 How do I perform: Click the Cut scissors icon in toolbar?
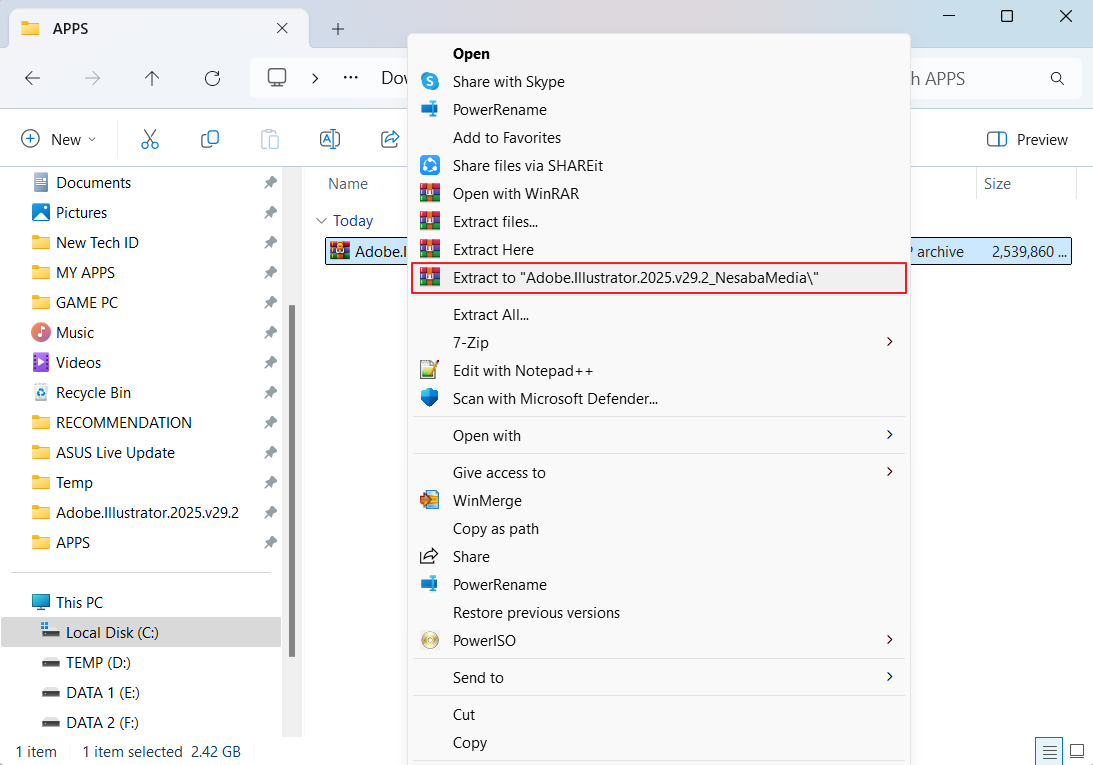[150, 139]
